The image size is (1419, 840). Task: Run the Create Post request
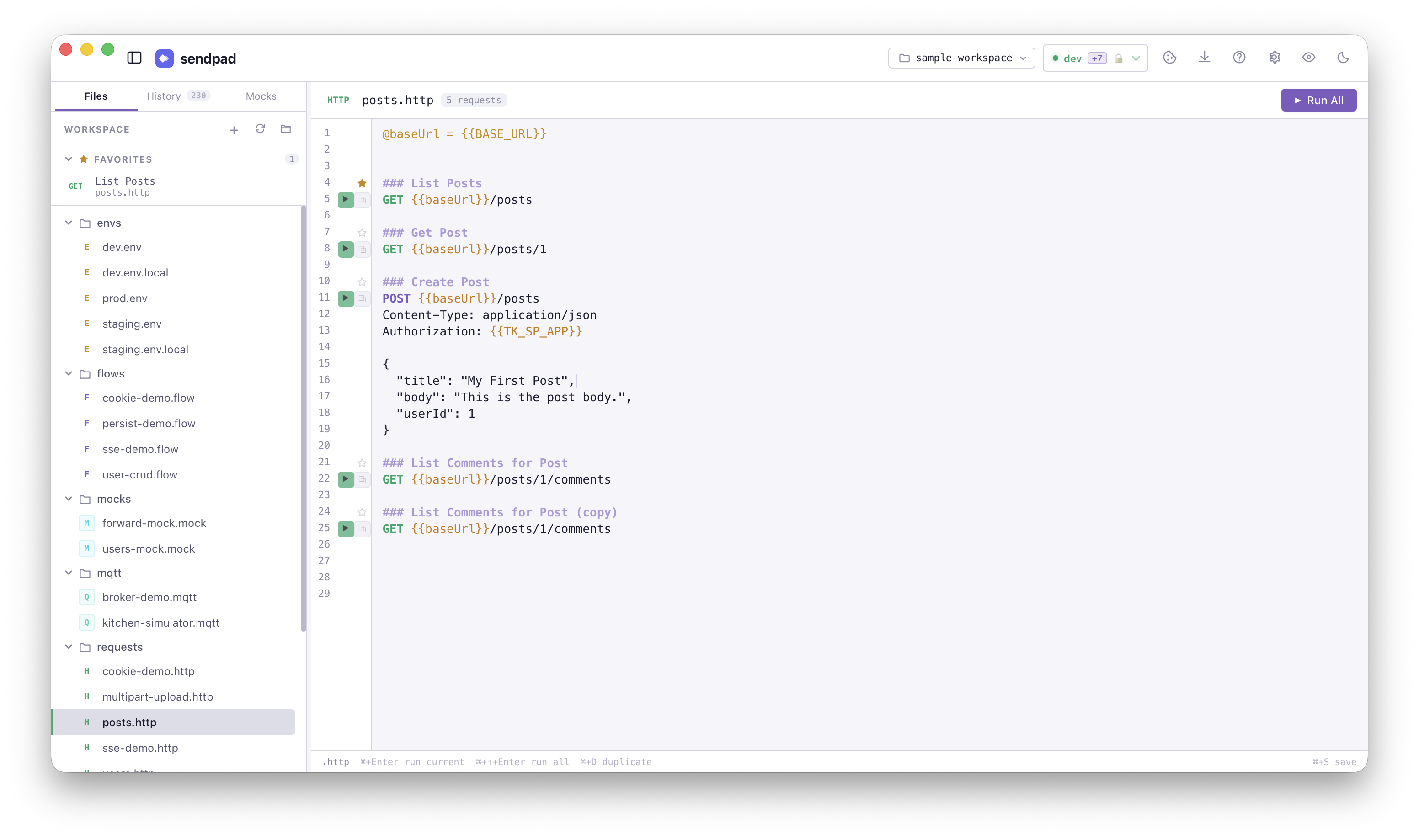346,298
